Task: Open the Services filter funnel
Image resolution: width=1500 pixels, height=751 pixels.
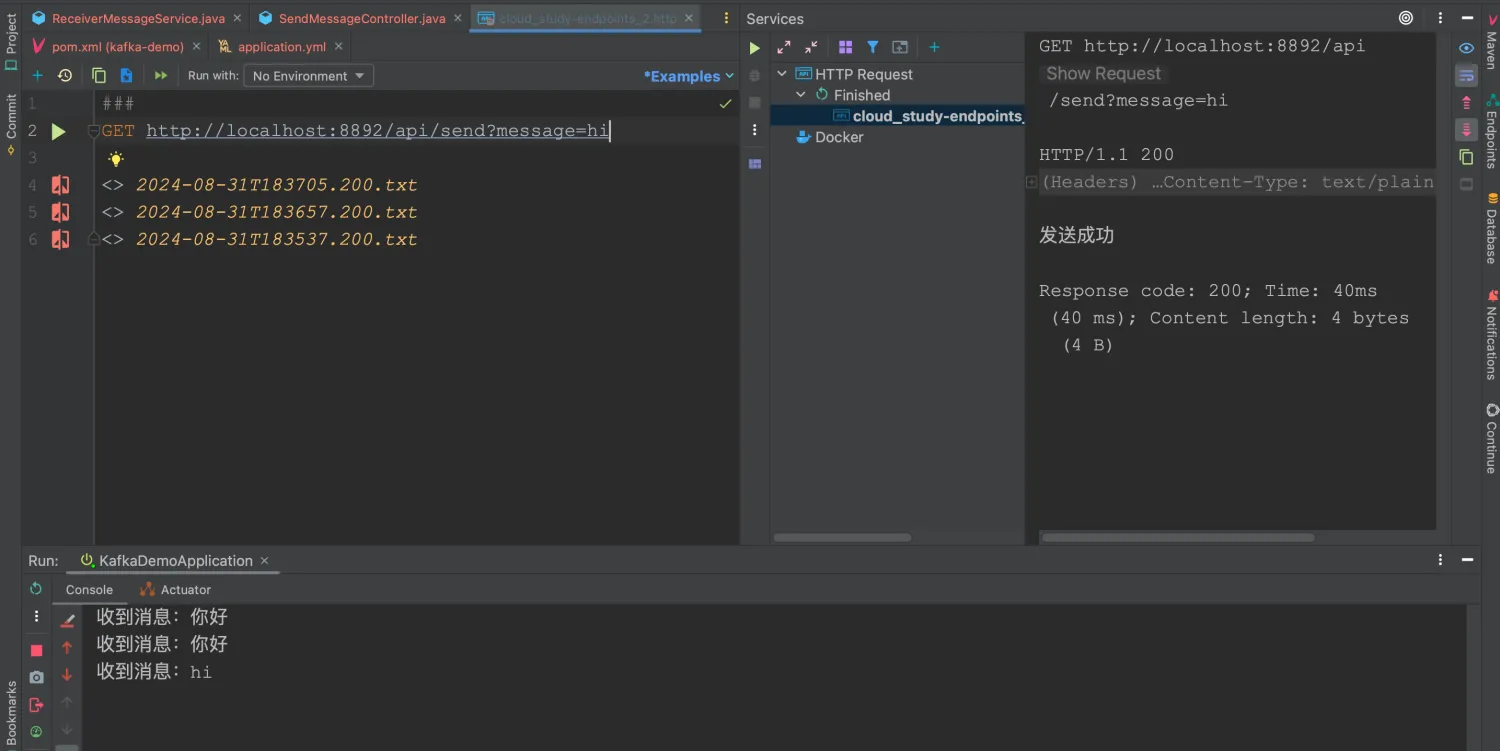Action: click(872, 47)
